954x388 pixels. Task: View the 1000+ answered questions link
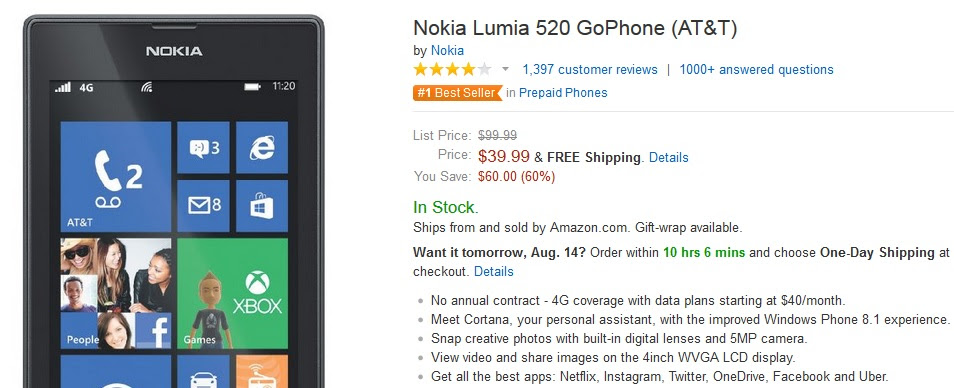756,69
